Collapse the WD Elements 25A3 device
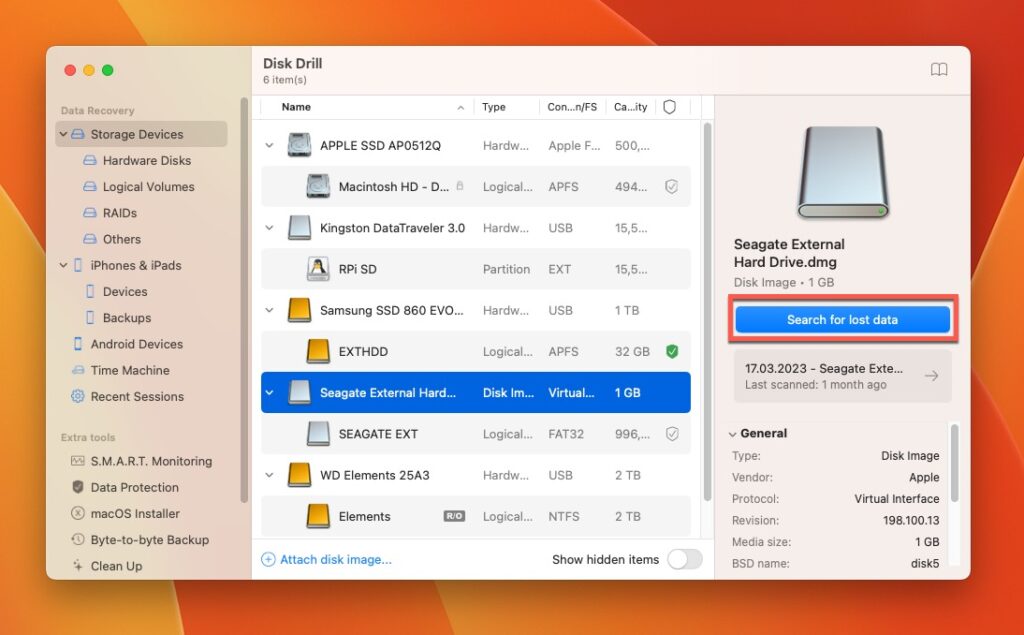 coord(268,475)
